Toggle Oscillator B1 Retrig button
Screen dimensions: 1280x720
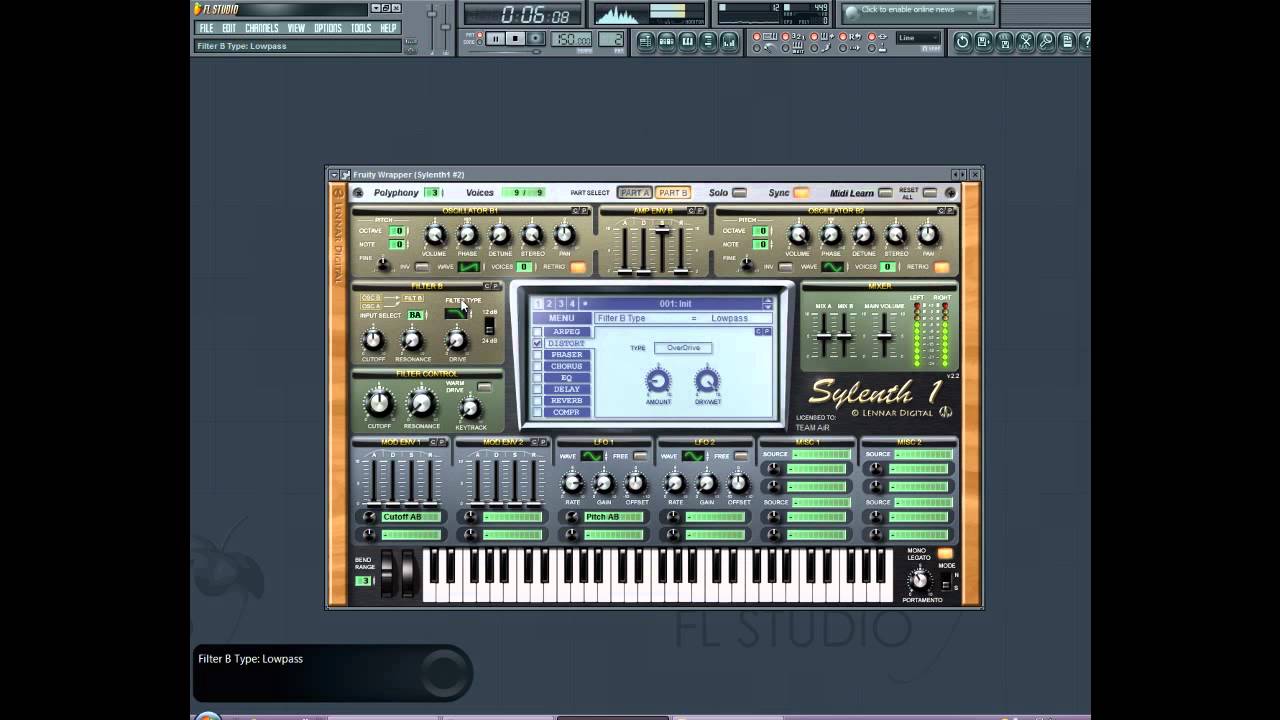pyautogui.click(x=578, y=267)
